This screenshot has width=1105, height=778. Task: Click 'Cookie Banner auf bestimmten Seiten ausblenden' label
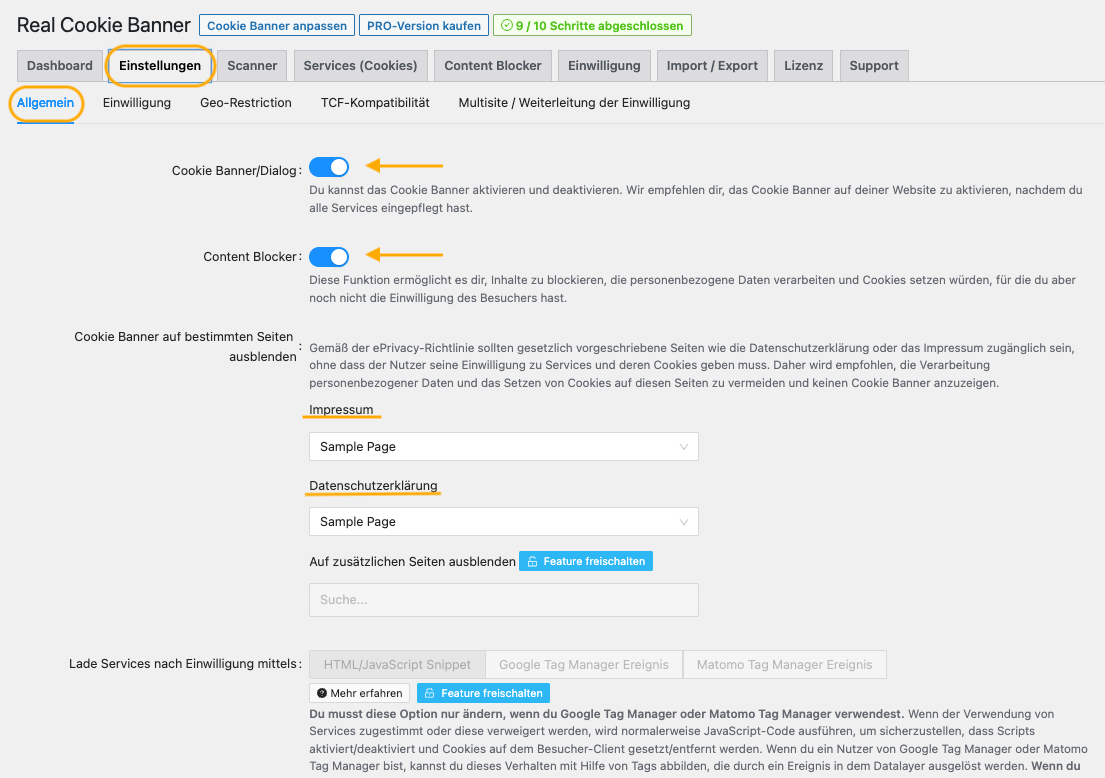click(185, 347)
